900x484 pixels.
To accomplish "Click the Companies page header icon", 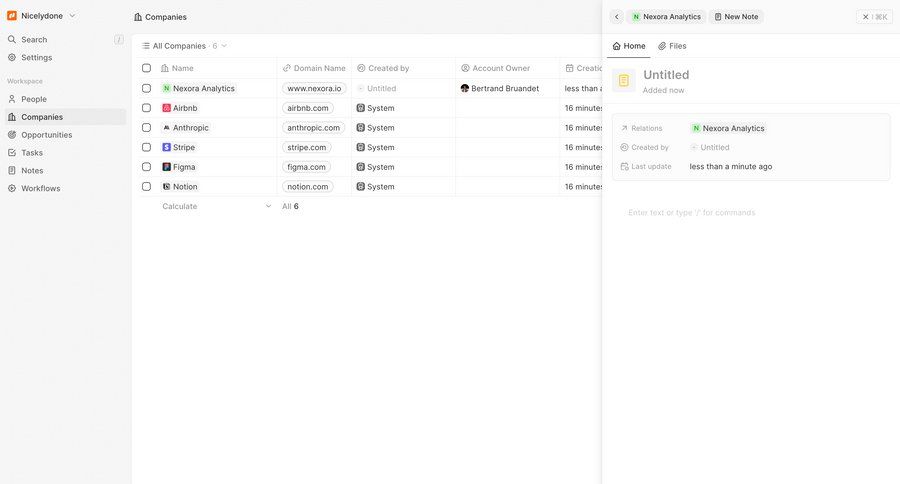I will 138,17.
